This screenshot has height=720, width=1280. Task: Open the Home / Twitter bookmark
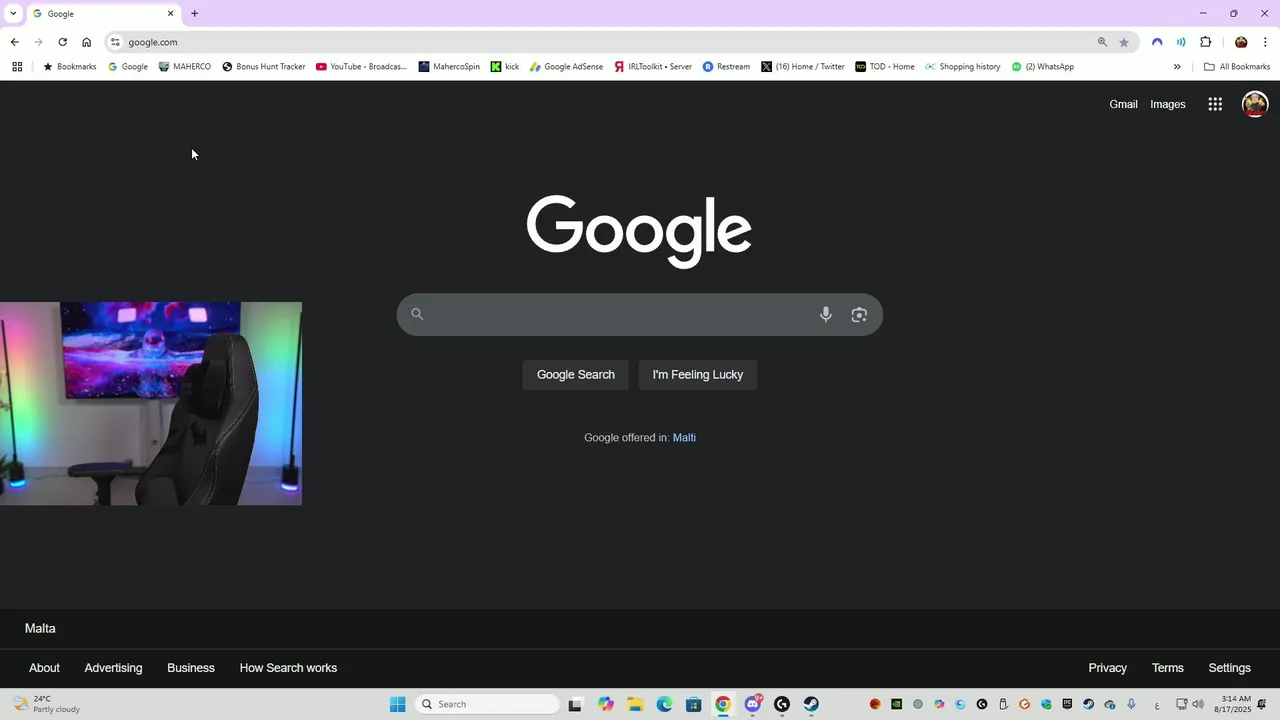click(803, 67)
